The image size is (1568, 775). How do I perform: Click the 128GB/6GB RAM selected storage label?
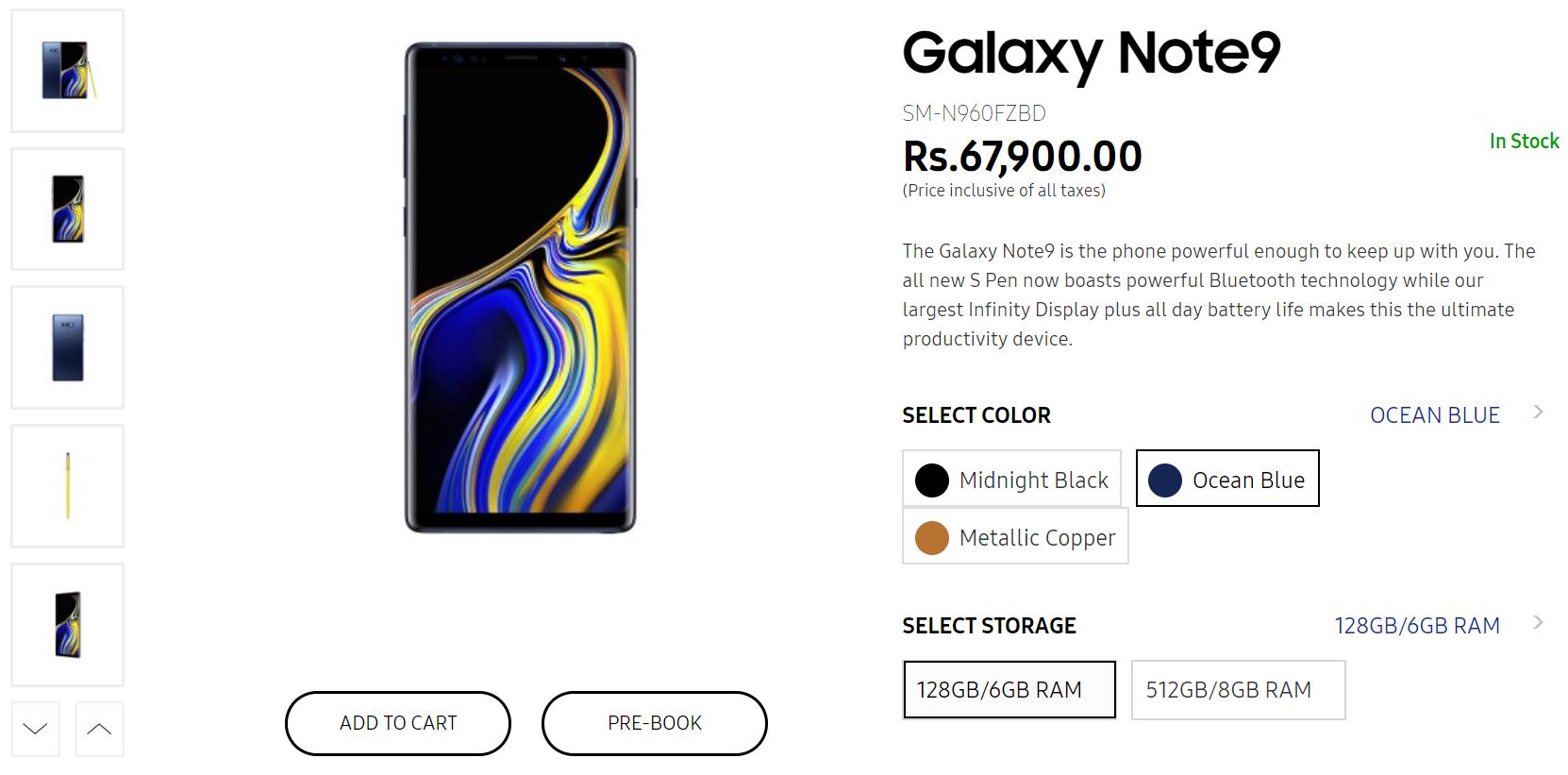pyautogui.click(x=1416, y=626)
